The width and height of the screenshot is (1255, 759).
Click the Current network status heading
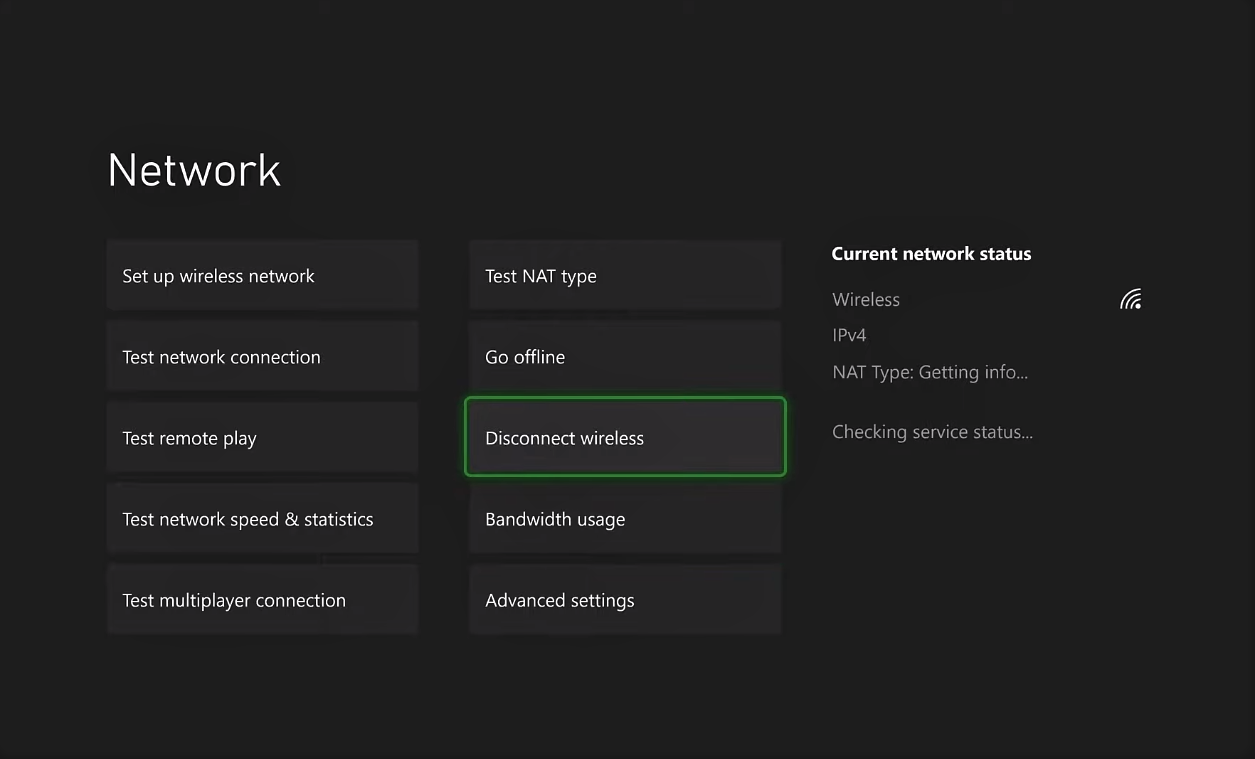click(931, 254)
